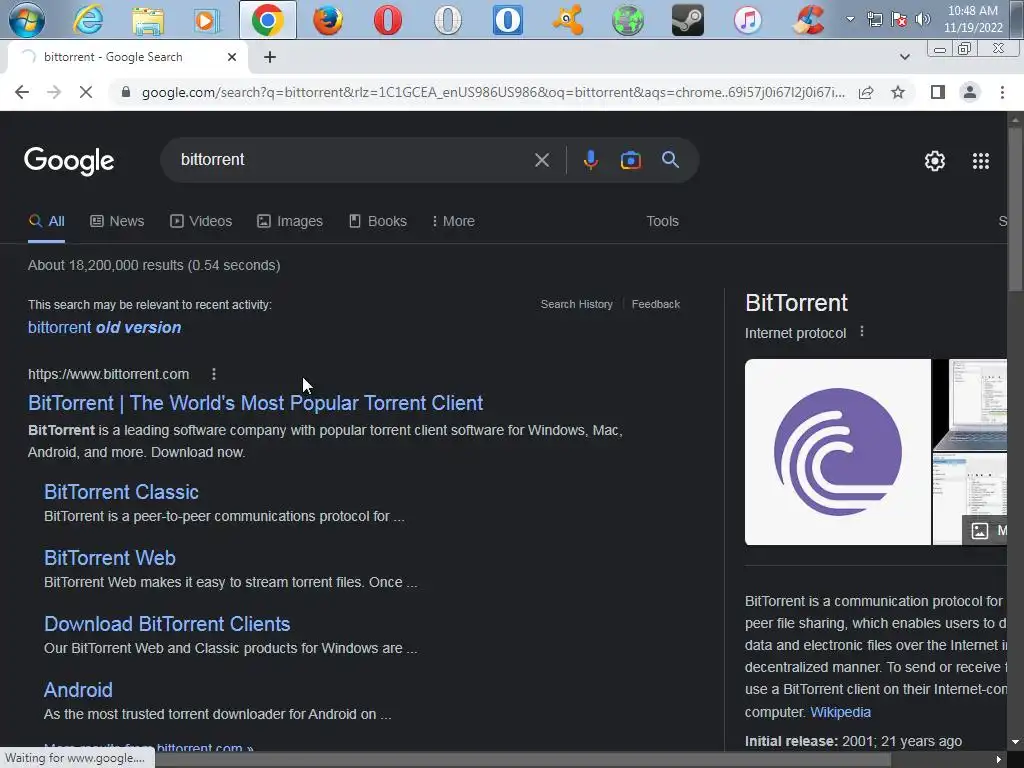This screenshot has width=1024, height=768.
Task: Open Chrome three-dot menu
Action: tap(1002, 92)
